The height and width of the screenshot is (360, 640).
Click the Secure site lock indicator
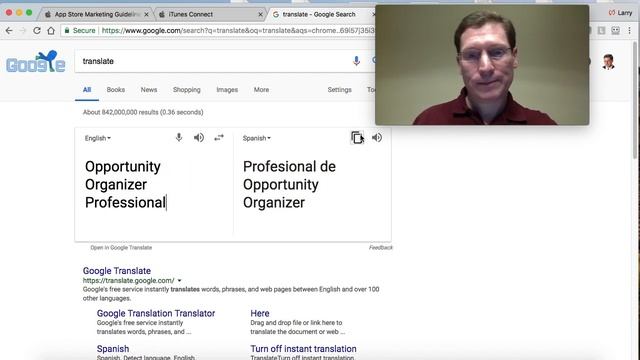pyautogui.click(x=80, y=31)
